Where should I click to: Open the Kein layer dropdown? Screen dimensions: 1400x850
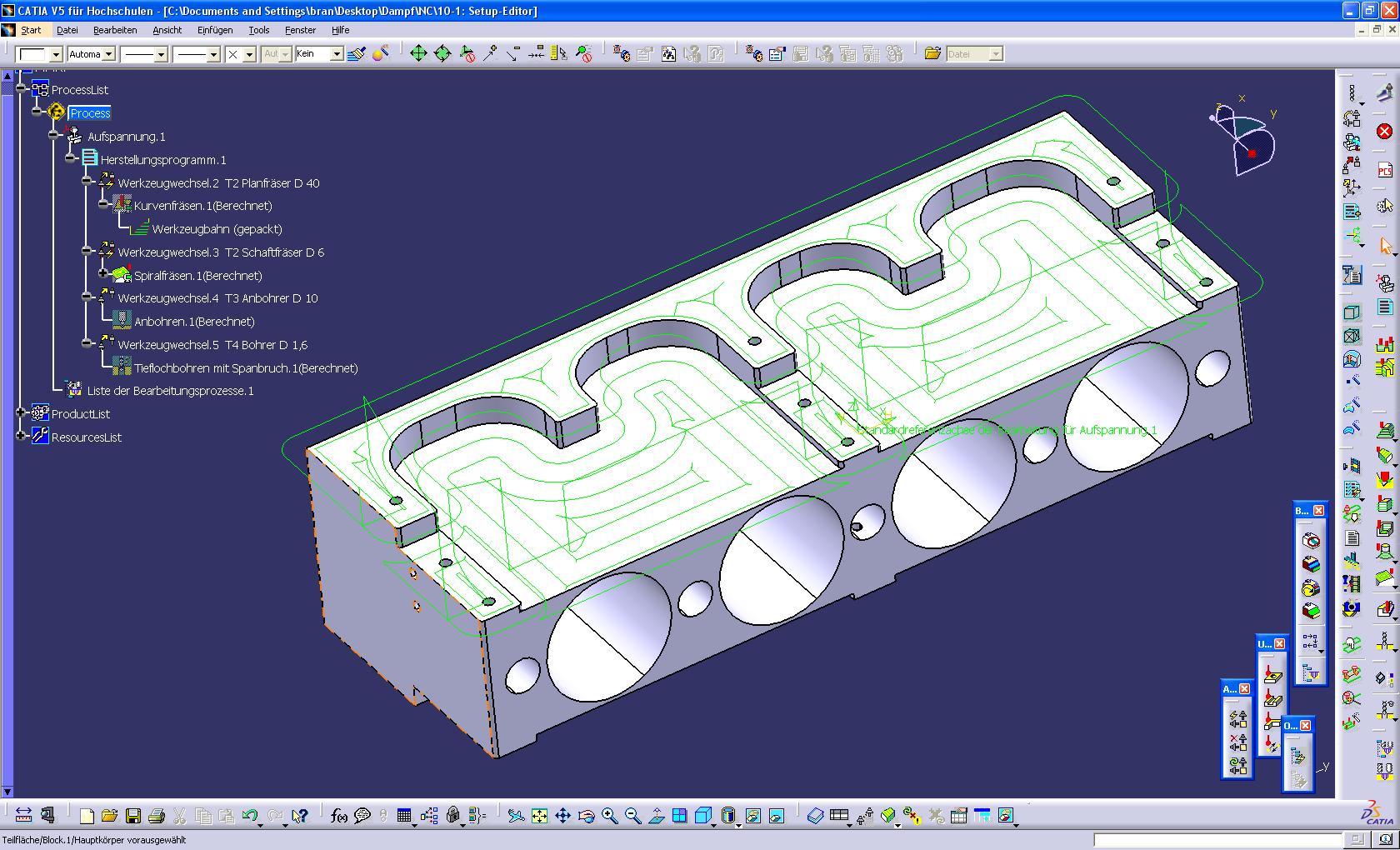(337, 54)
